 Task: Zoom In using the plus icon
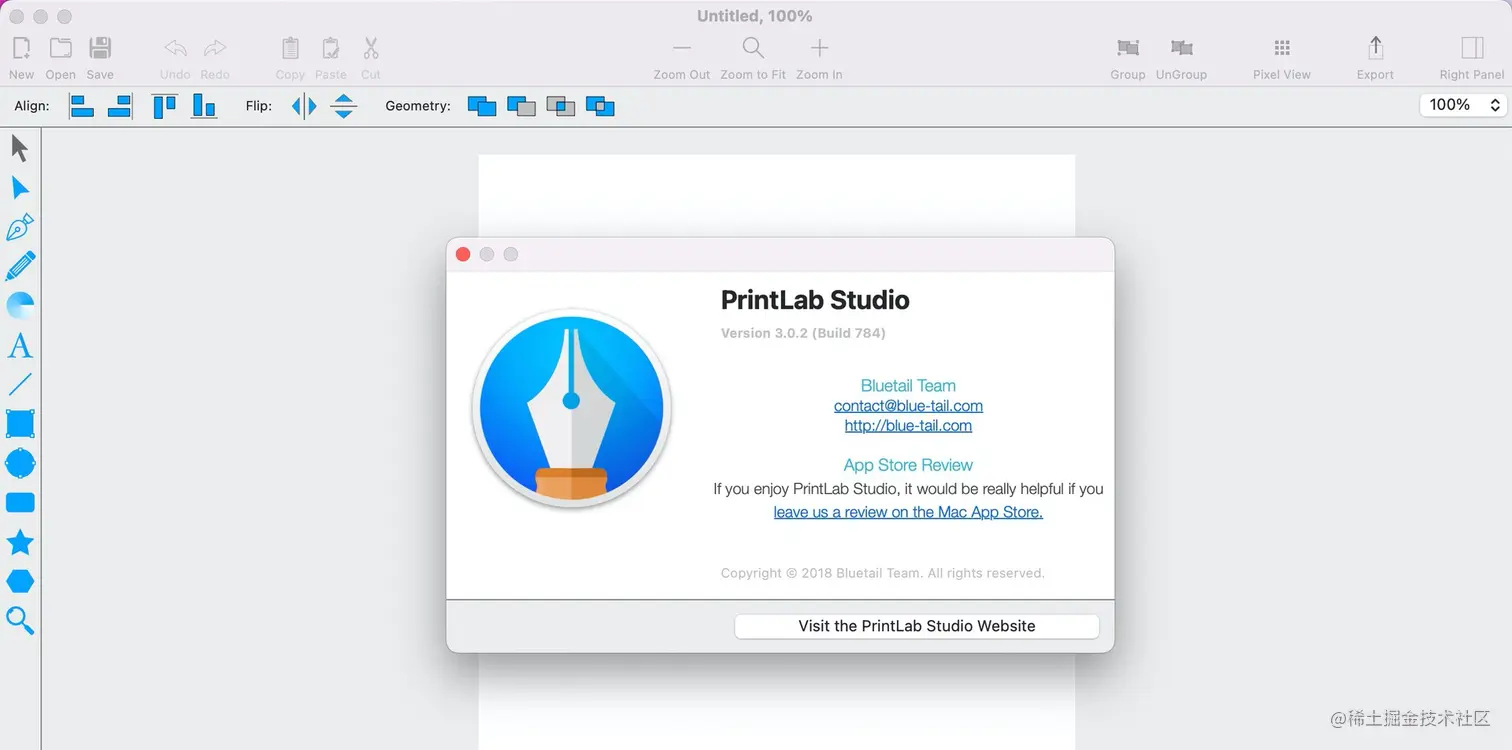819,48
